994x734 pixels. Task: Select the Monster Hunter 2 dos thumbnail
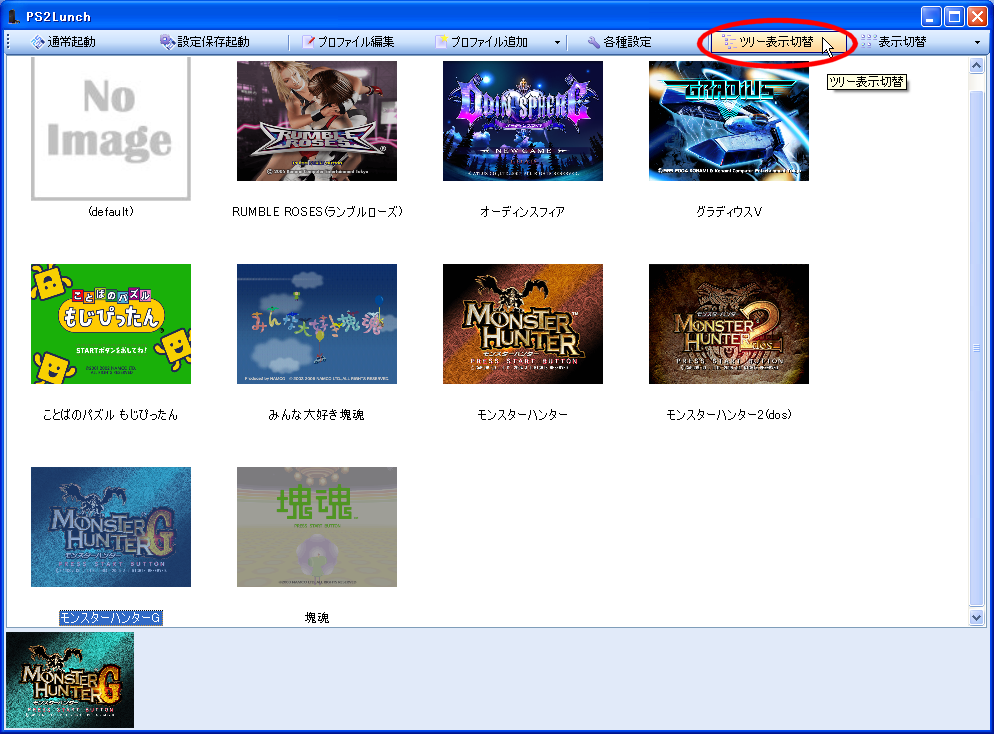pyautogui.click(x=729, y=324)
